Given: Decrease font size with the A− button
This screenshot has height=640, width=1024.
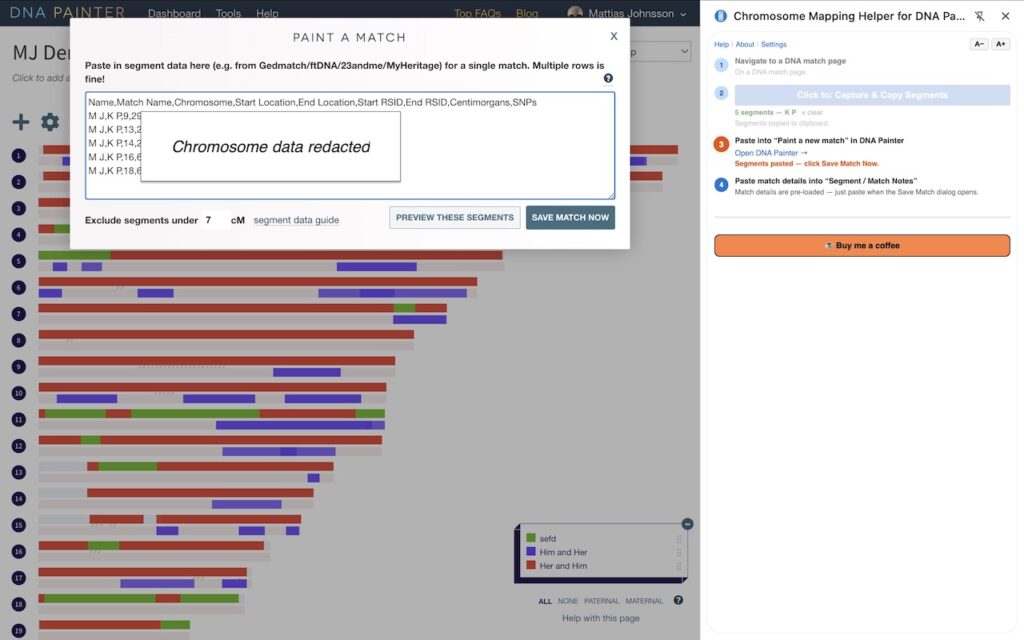Looking at the screenshot, I should coord(978,44).
